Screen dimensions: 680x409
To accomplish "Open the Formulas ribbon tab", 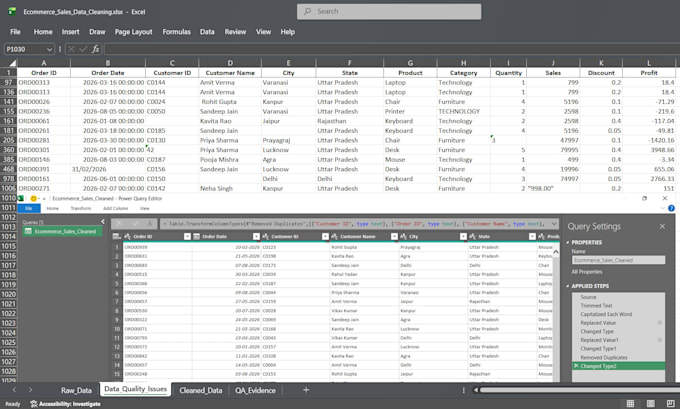I will click(177, 32).
